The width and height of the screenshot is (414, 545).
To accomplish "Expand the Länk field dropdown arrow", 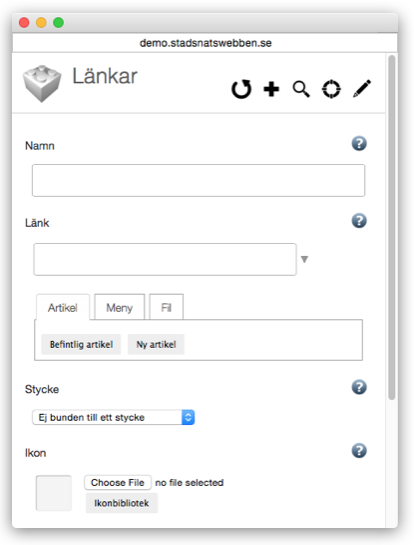I will click(305, 259).
